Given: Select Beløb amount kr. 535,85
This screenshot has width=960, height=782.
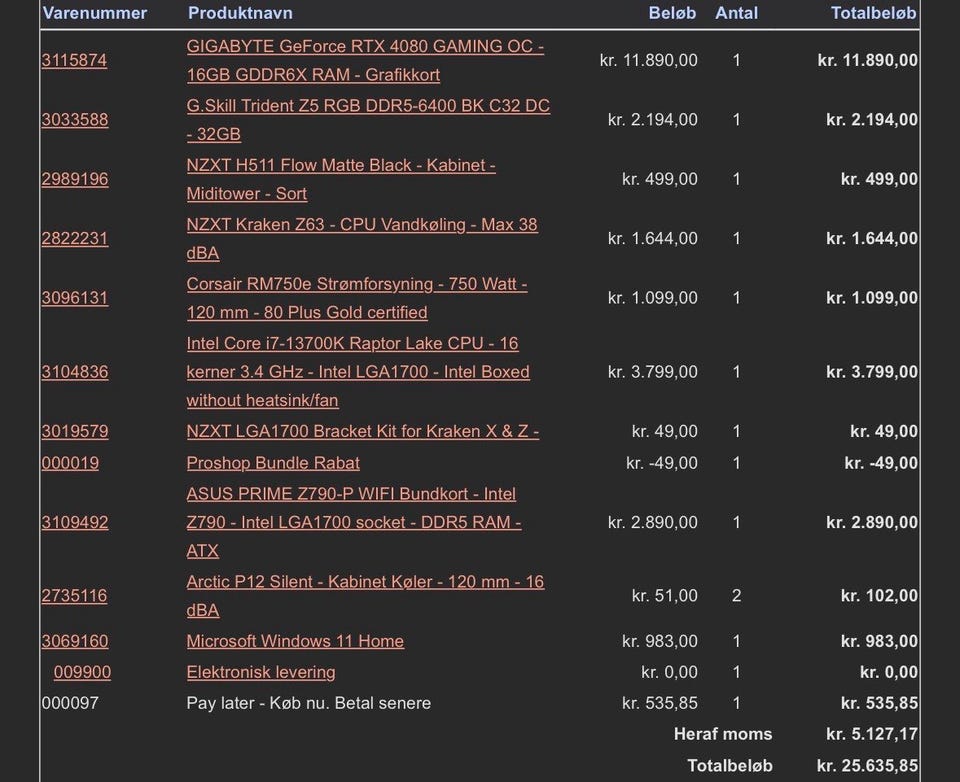Looking at the screenshot, I should click(x=659, y=703).
